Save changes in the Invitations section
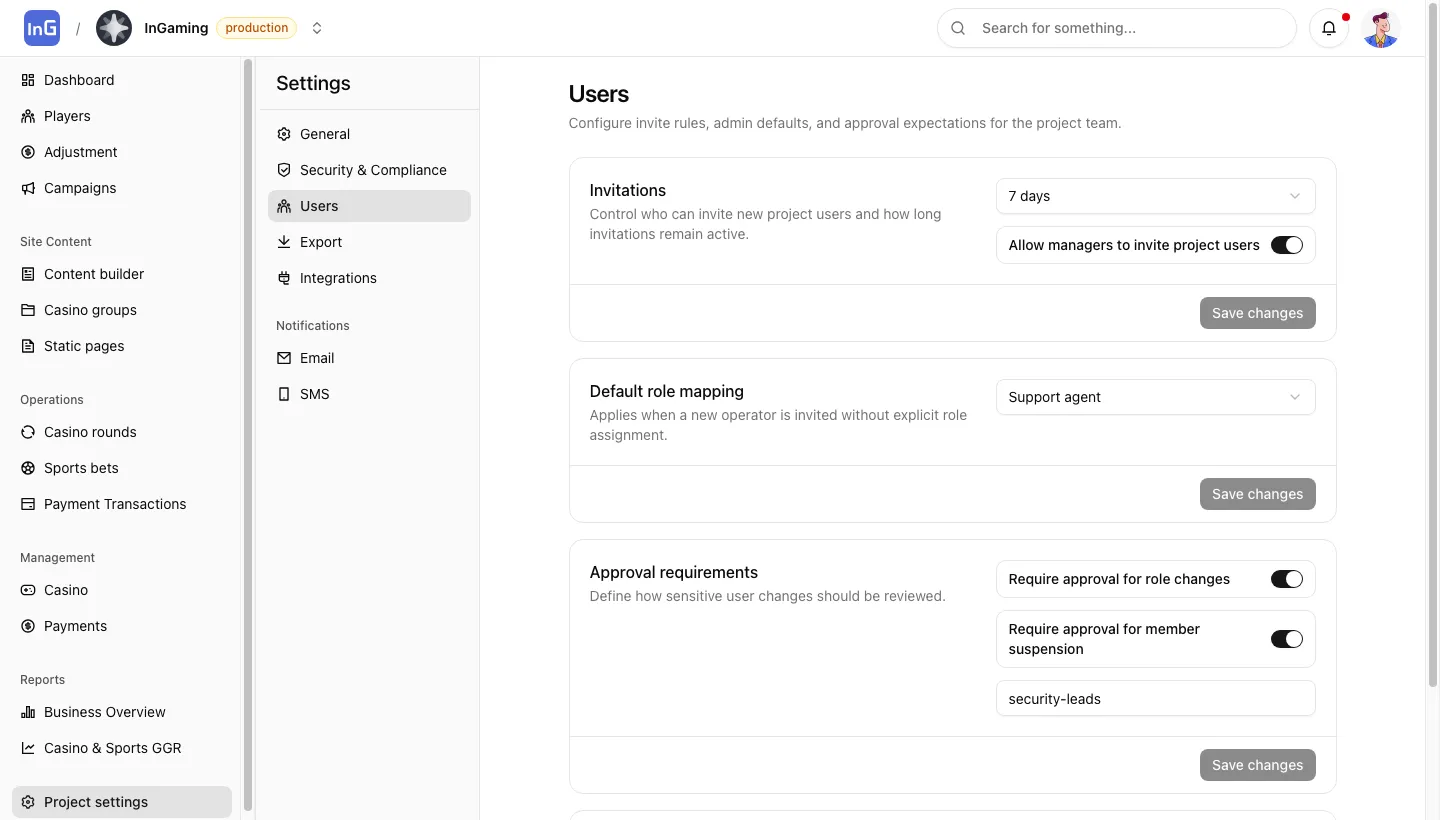The height and width of the screenshot is (820, 1440). 1257,313
